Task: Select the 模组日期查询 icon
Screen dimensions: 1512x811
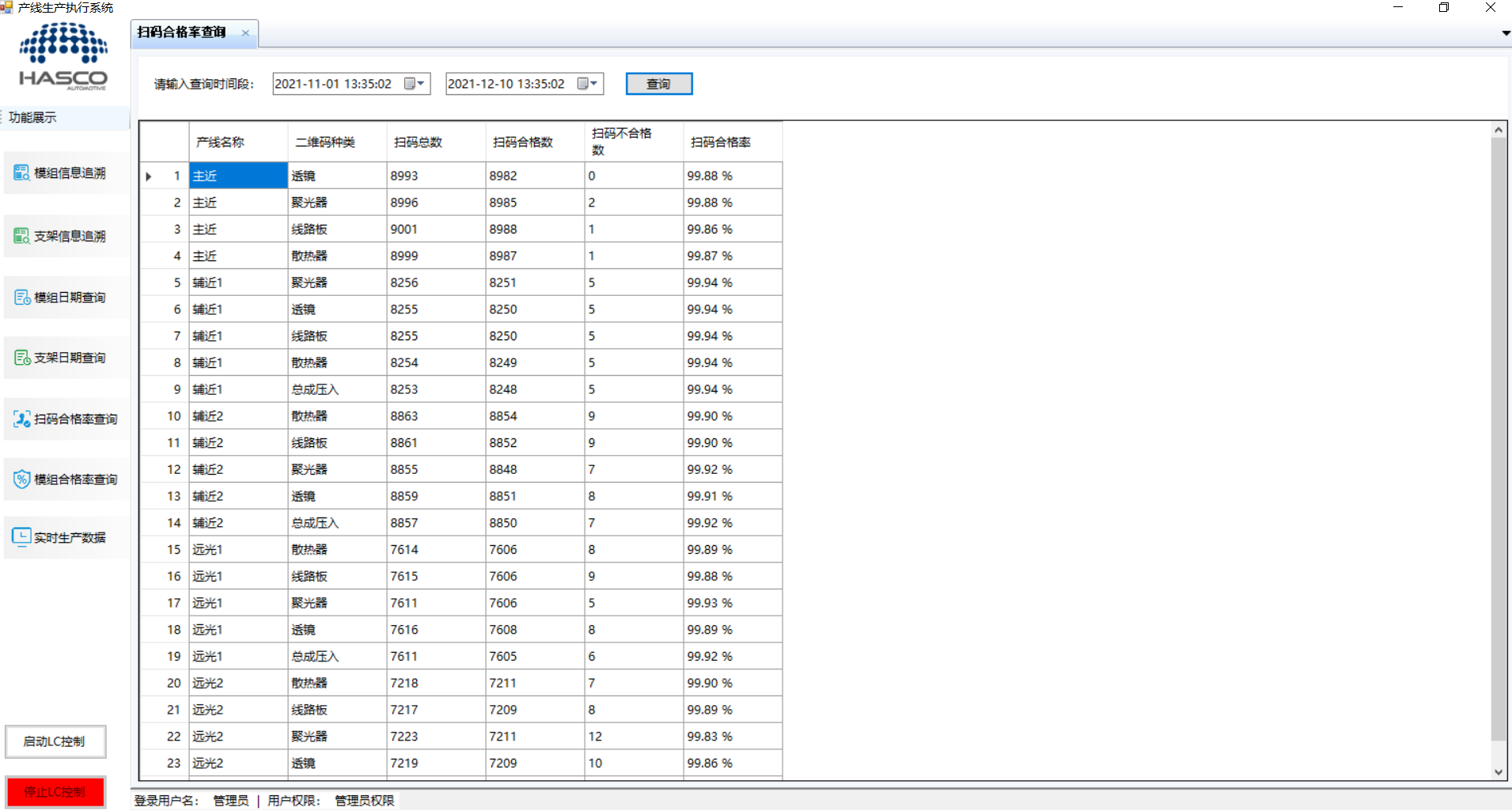Action: (21, 297)
